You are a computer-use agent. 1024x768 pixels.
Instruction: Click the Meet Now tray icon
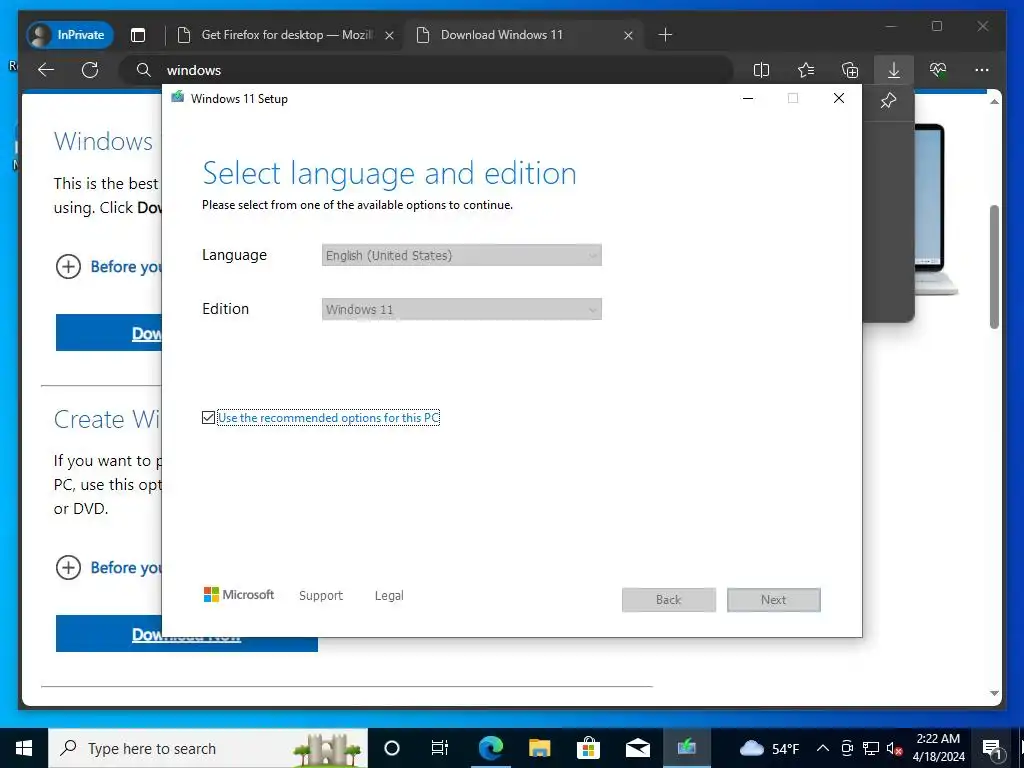[x=847, y=748]
